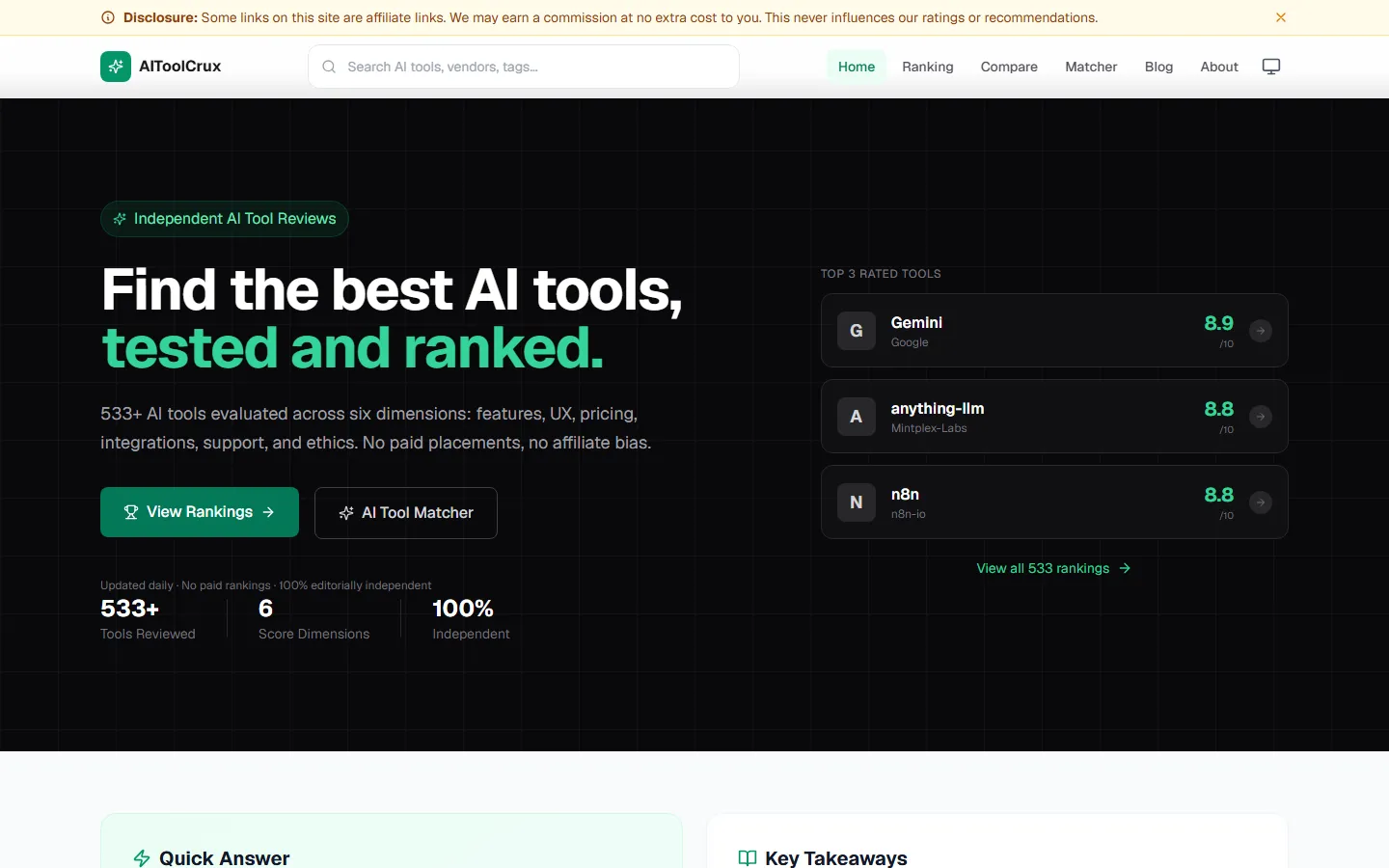This screenshot has height=868, width=1389.
Task: Visit the Blog page
Action: [1158, 67]
